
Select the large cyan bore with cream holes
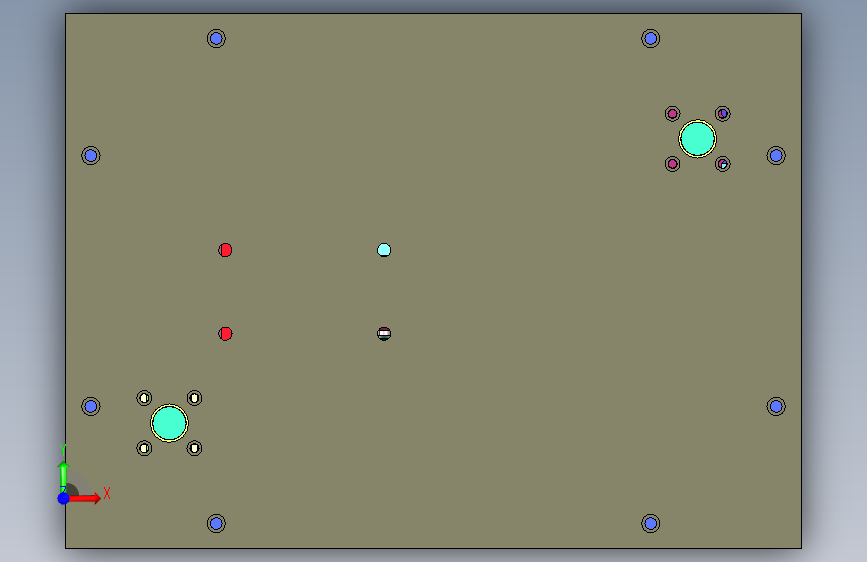169,423
